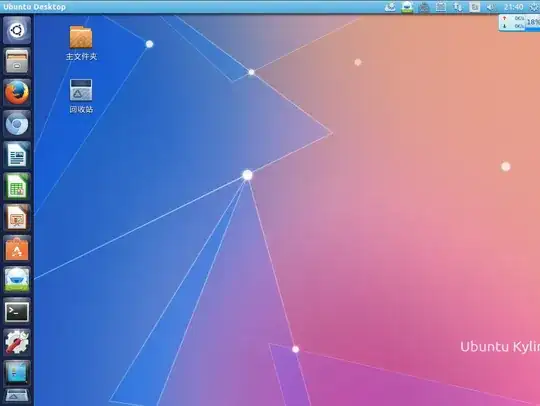
Task: Open workspace switcher launcher icon
Action: coord(17,373)
